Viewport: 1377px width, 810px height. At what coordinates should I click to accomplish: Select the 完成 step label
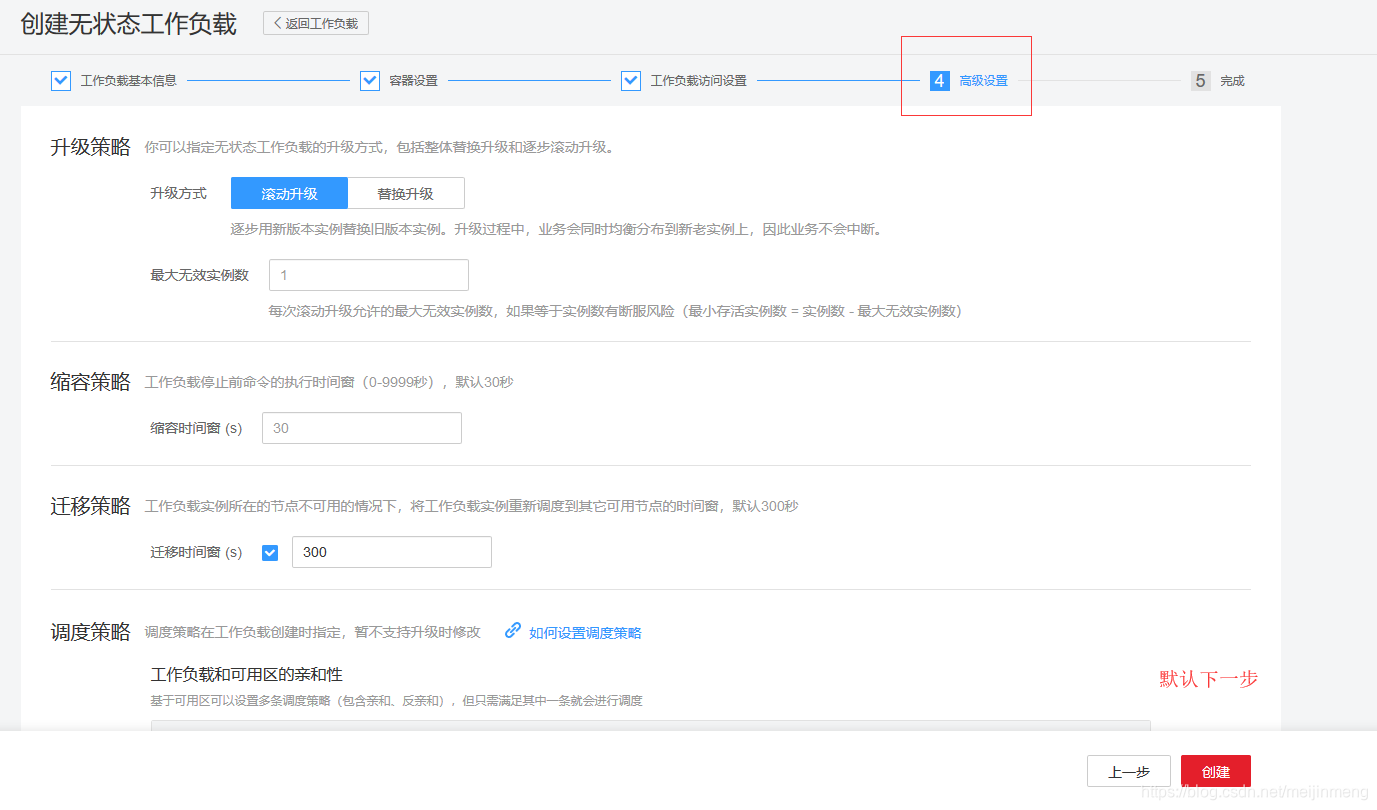[x=1232, y=81]
